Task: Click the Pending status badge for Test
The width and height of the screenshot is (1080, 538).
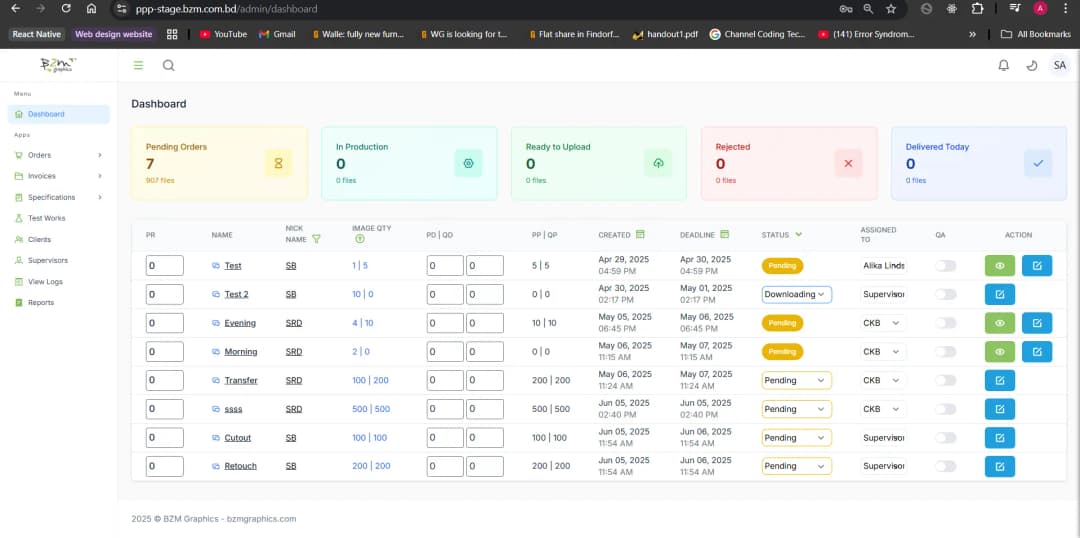Action: [782, 266]
